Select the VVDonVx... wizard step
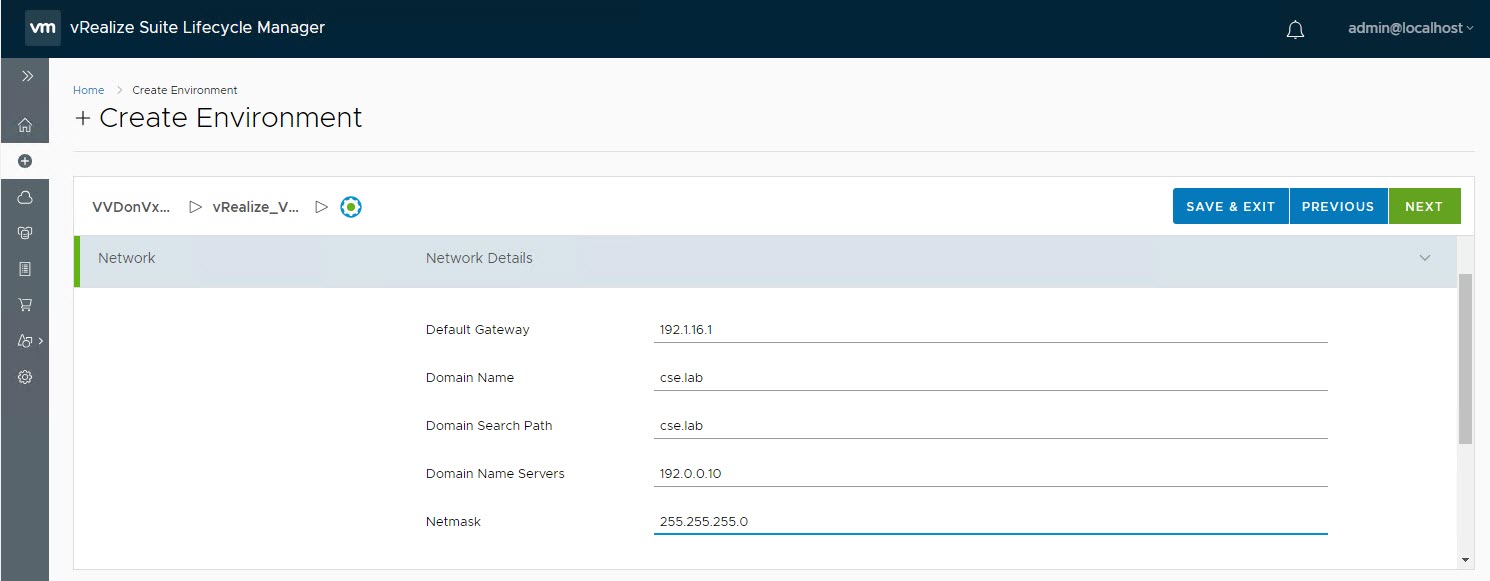 coord(131,207)
